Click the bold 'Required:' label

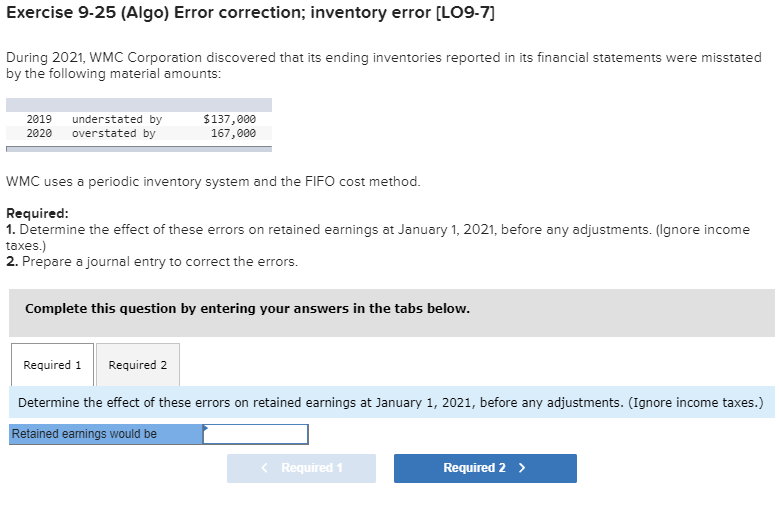(37, 213)
